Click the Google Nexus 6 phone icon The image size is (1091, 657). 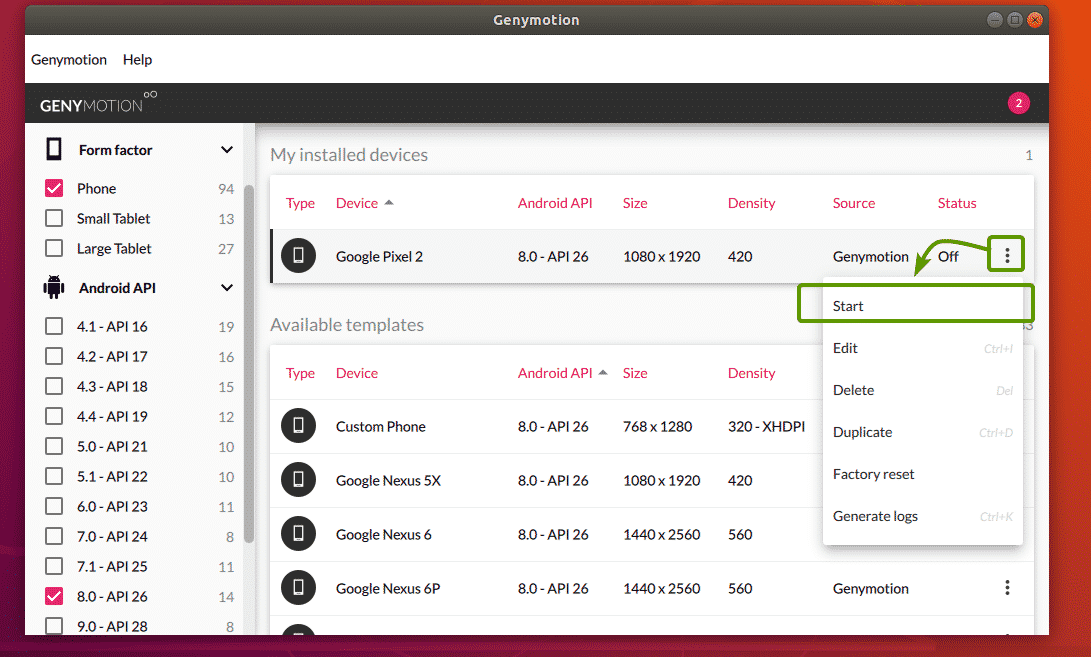coord(298,535)
